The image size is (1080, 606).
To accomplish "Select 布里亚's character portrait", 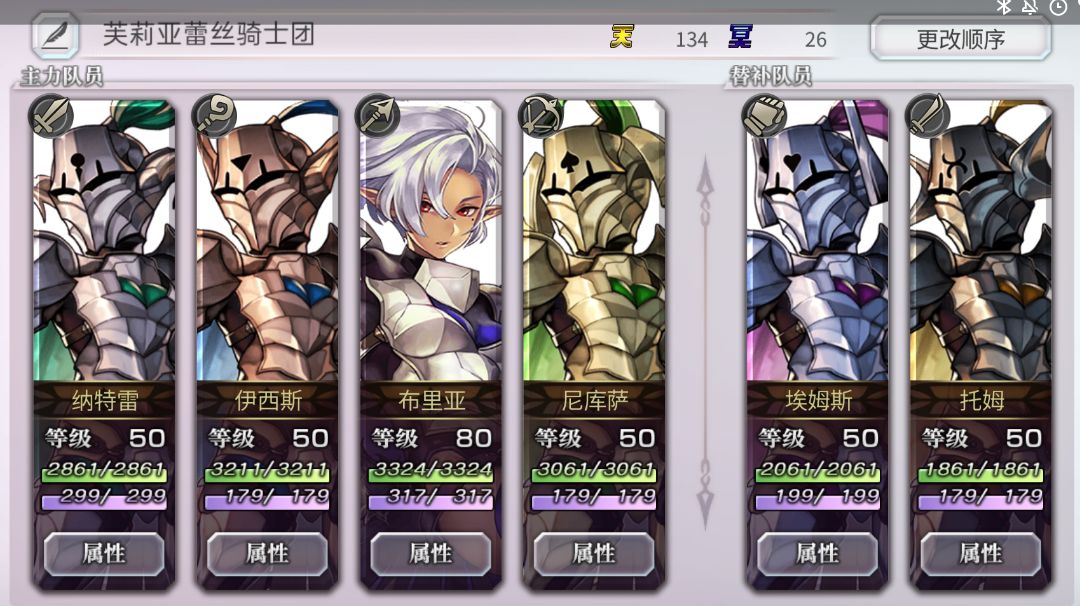I will 430,241.
